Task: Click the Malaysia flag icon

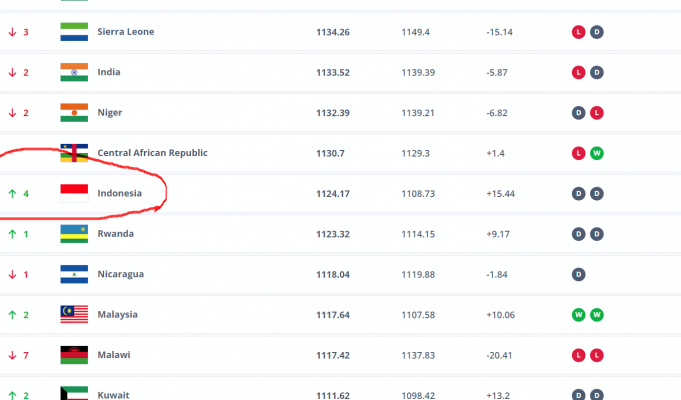Action: (x=74, y=314)
